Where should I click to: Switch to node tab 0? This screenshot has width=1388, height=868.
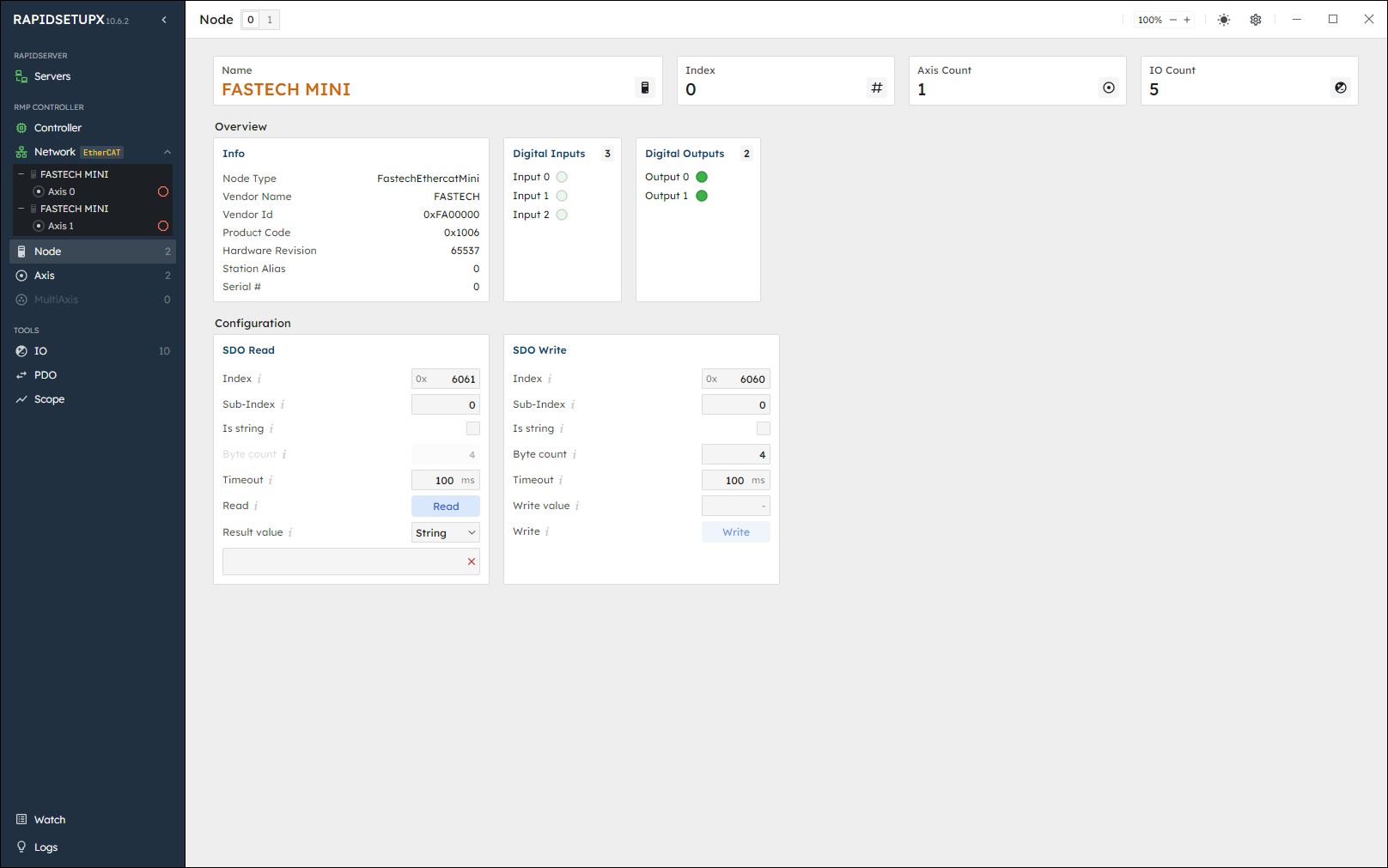251,20
